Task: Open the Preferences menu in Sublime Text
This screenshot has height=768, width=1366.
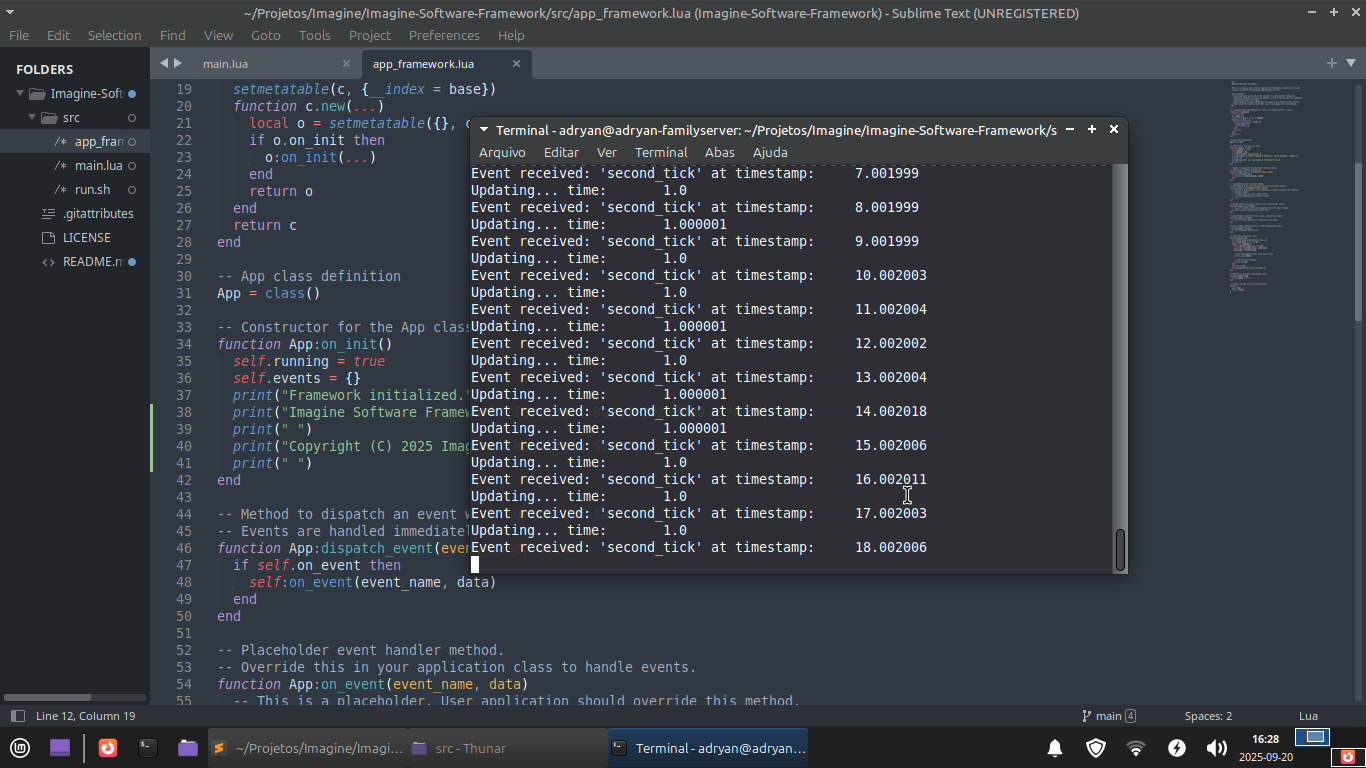Action: (444, 35)
